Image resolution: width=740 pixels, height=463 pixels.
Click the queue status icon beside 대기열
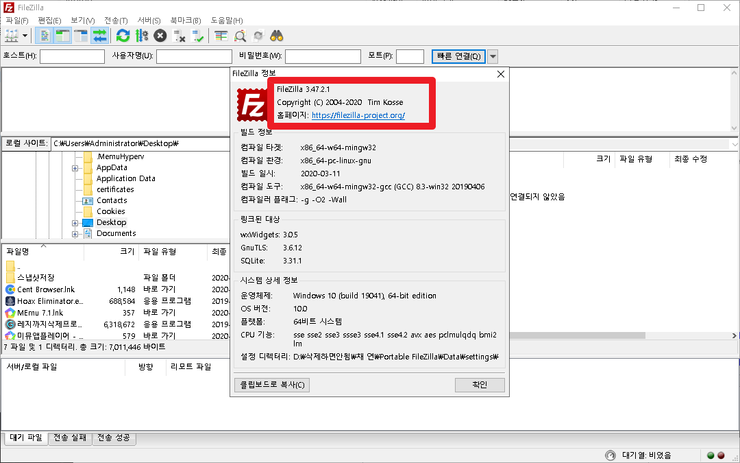coord(610,455)
